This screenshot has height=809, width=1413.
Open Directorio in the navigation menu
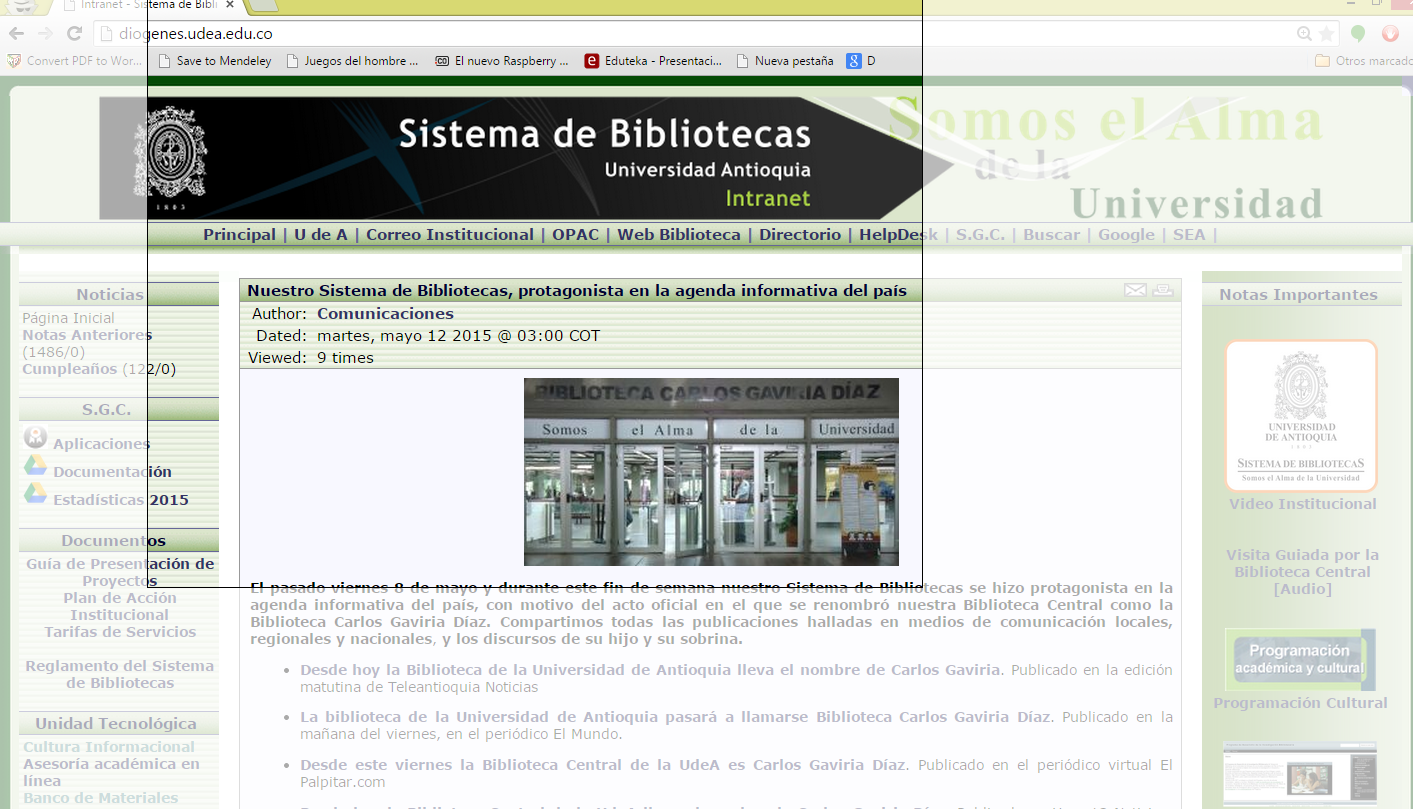(x=800, y=235)
